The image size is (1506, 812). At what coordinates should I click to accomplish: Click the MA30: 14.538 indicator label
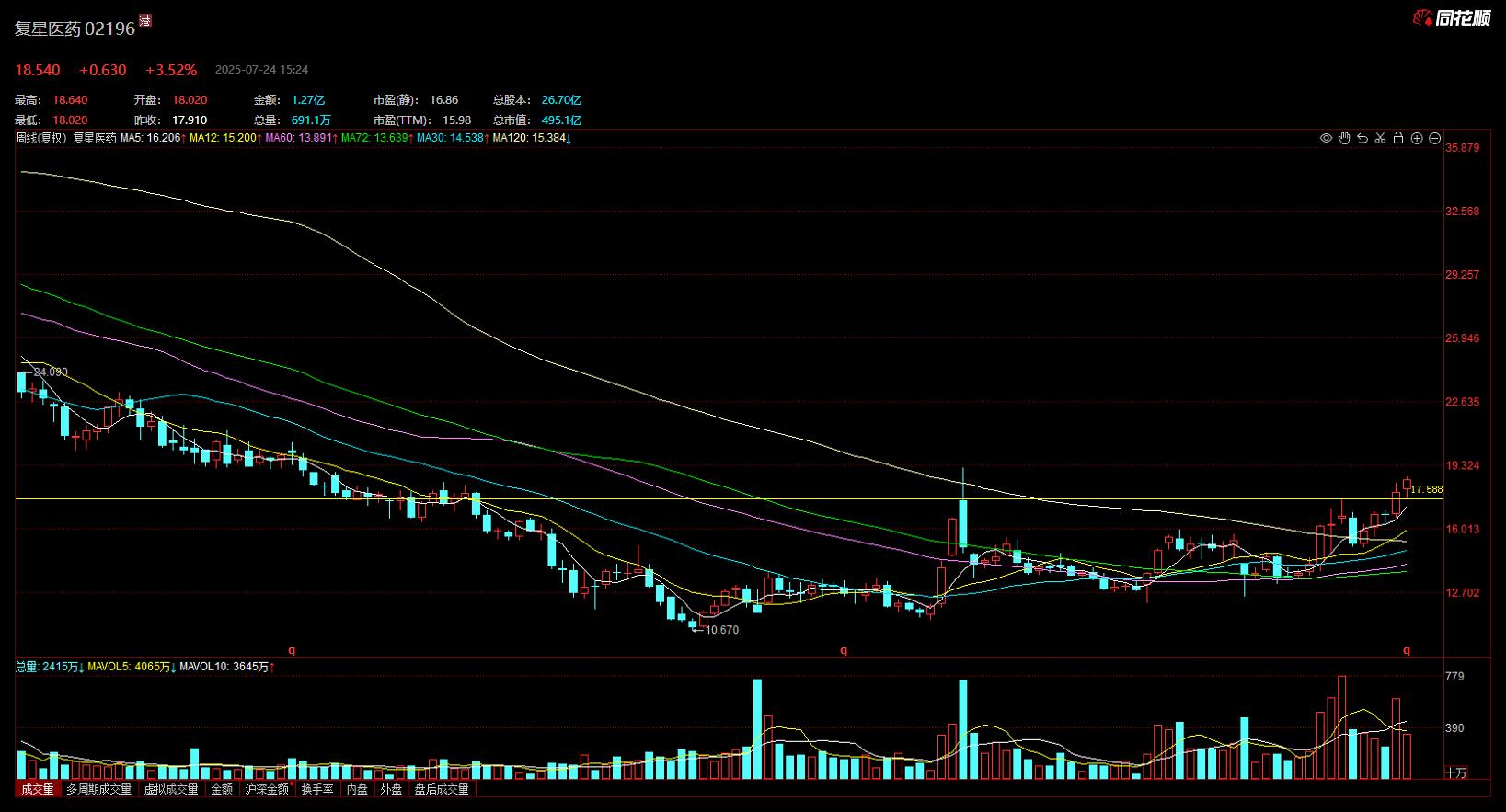[x=453, y=138]
